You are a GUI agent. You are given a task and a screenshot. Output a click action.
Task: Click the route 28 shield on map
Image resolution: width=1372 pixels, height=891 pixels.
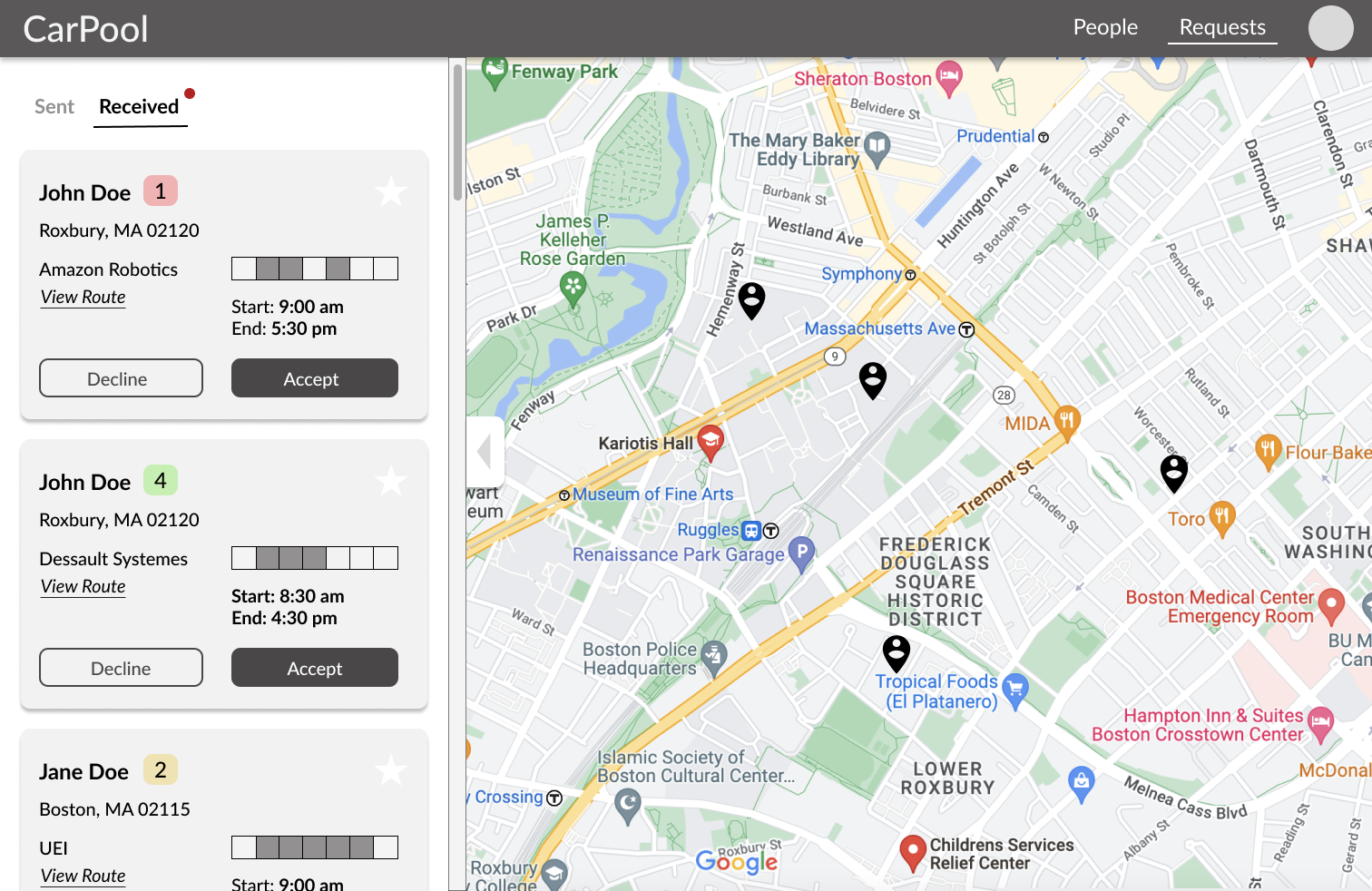(x=1004, y=395)
